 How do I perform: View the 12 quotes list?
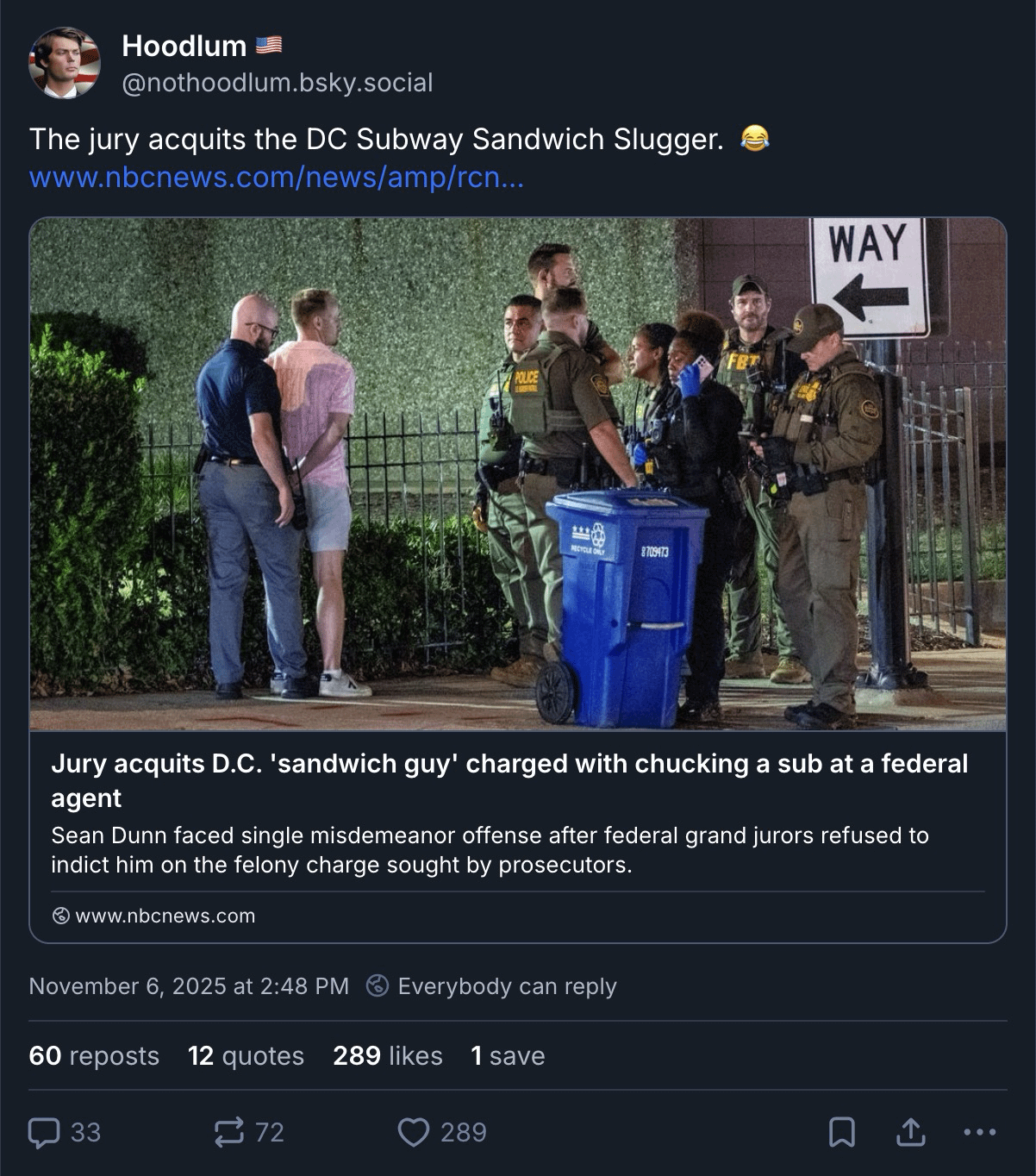click(246, 1056)
